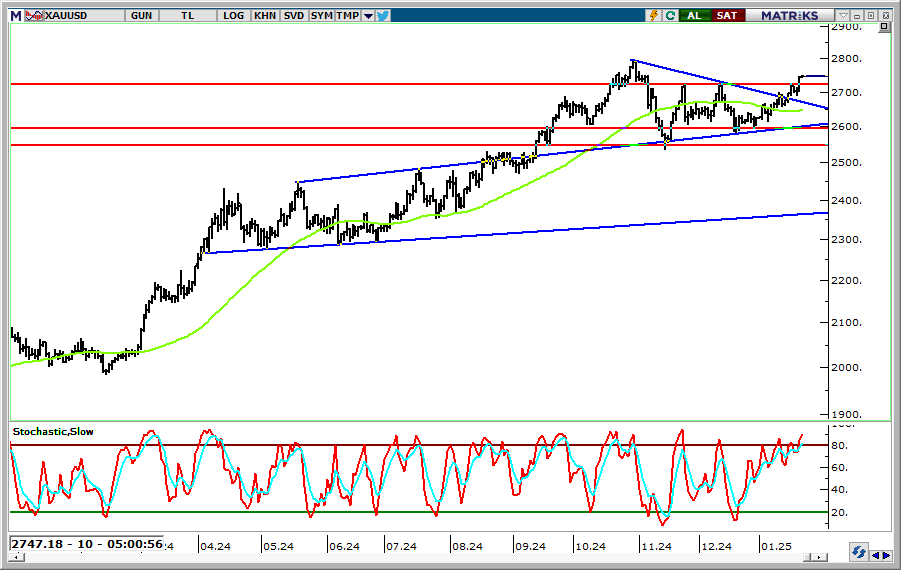The height and width of the screenshot is (570, 901).
Task: Click the lightning bolt quick-order icon
Action: point(654,15)
